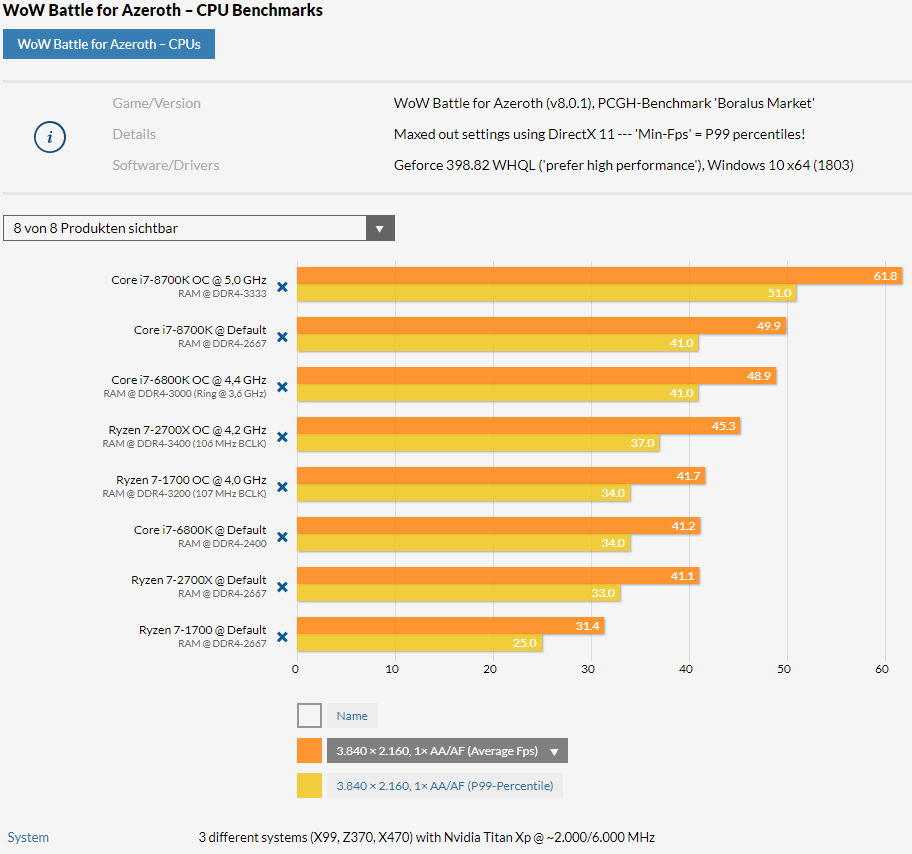Click the orange 41.7 bar
912x854 pixels.
tap(501, 476)
